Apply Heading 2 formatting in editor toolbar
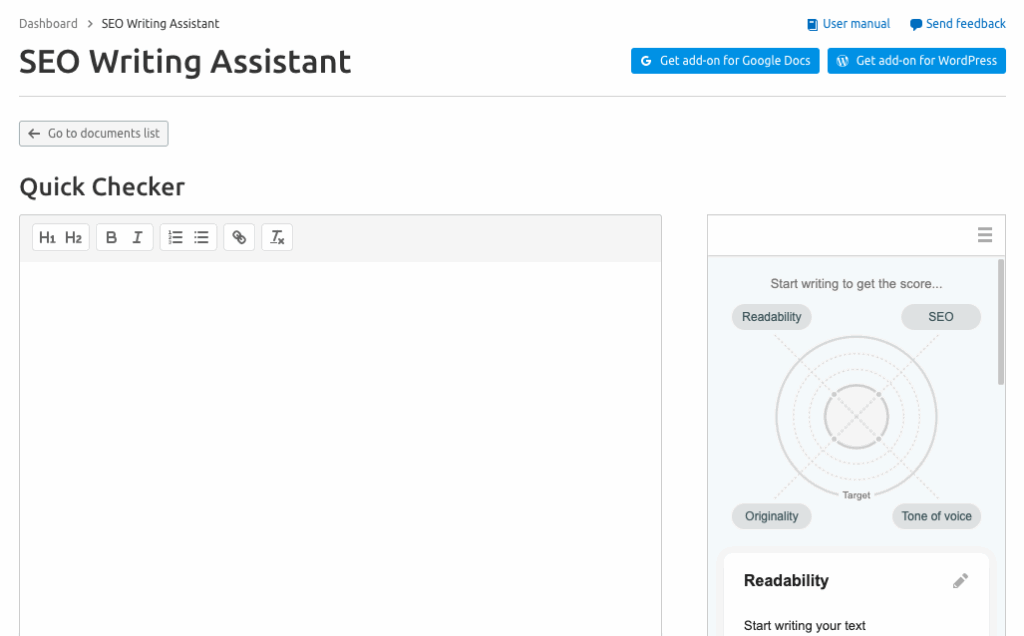 pyautogui.click(x=74, y=238)
